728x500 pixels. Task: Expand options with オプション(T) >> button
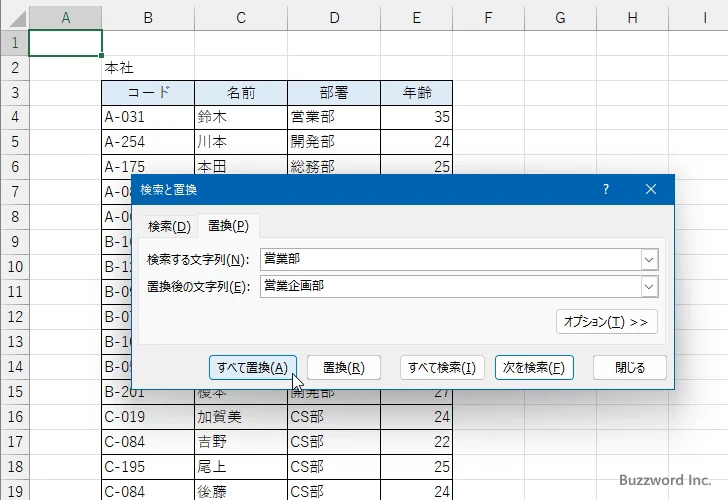606,322
